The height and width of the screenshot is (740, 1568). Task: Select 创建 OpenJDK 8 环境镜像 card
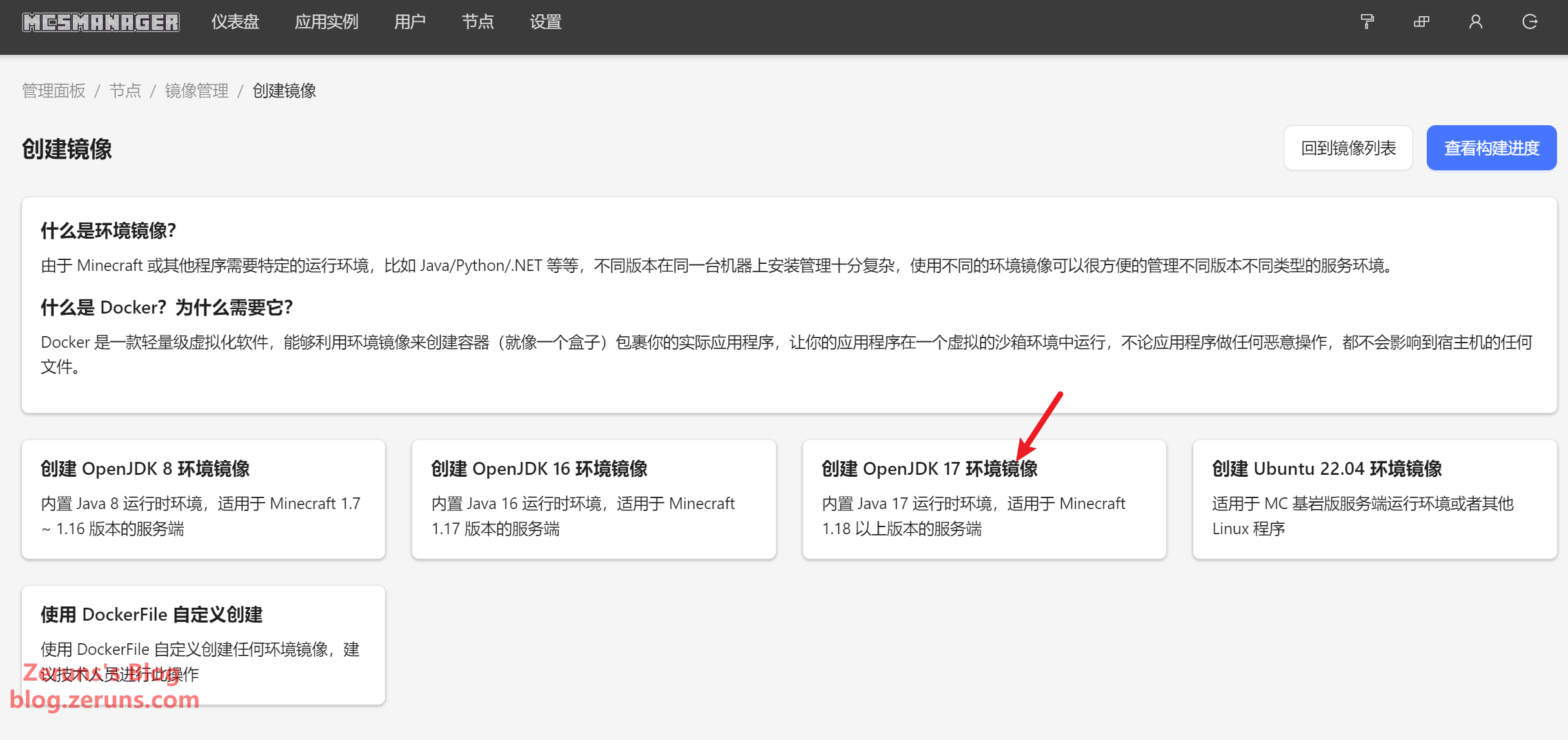pos(204,499)
